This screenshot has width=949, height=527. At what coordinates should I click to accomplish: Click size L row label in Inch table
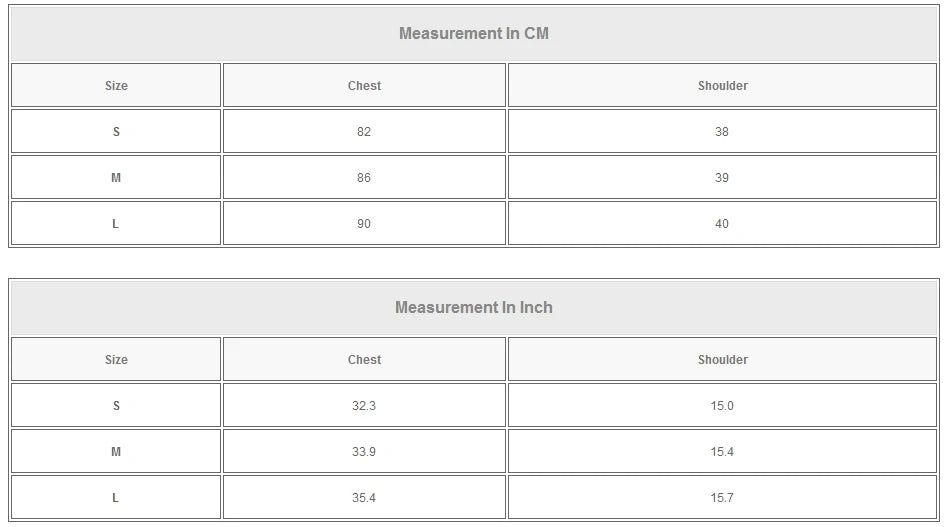point(116,498)
